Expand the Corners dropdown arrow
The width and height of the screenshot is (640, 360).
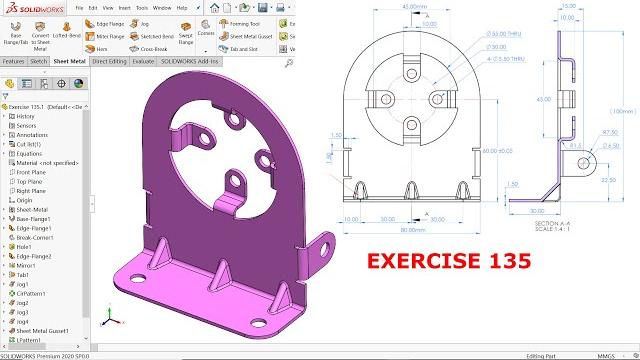click(206, 51)
